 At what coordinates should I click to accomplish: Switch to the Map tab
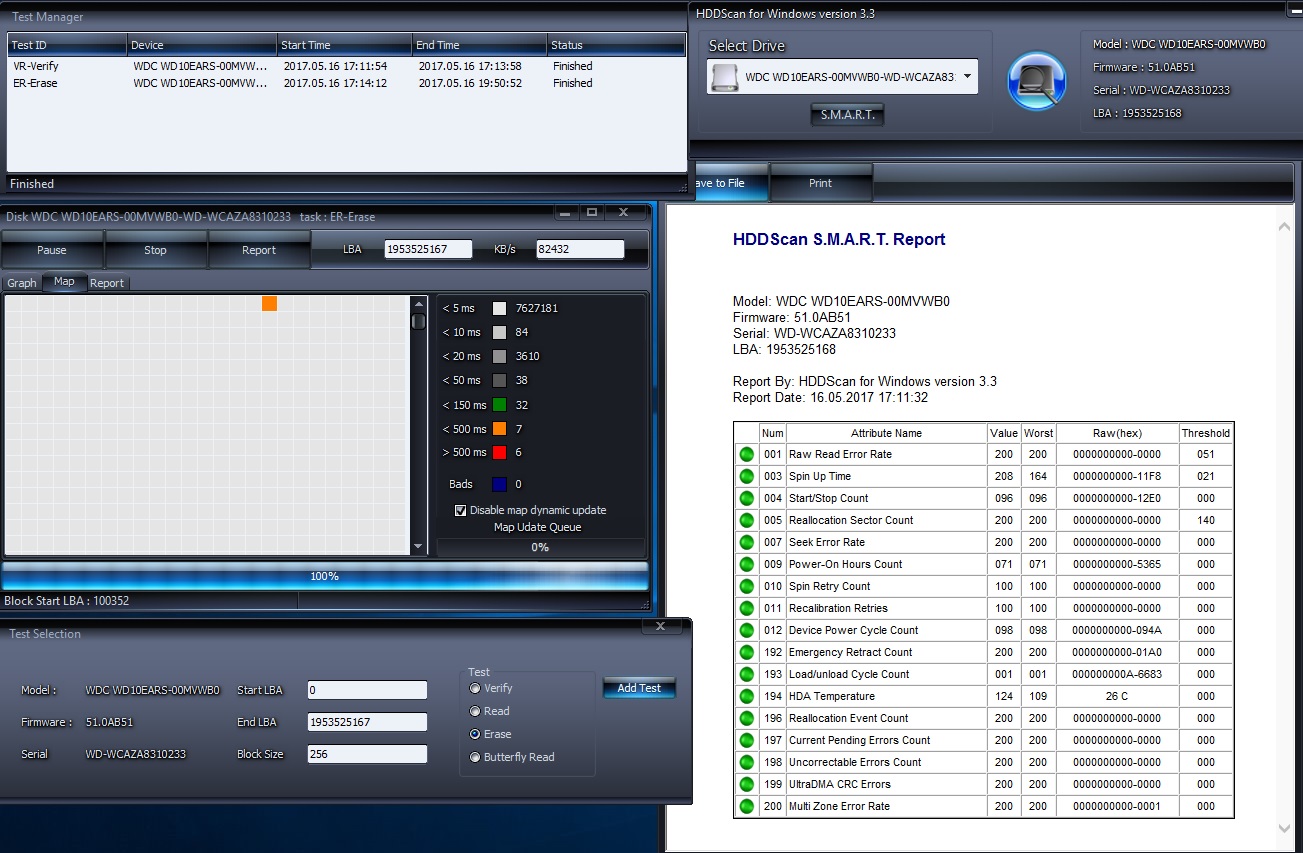pyautogui.click(x=64, y=282)
